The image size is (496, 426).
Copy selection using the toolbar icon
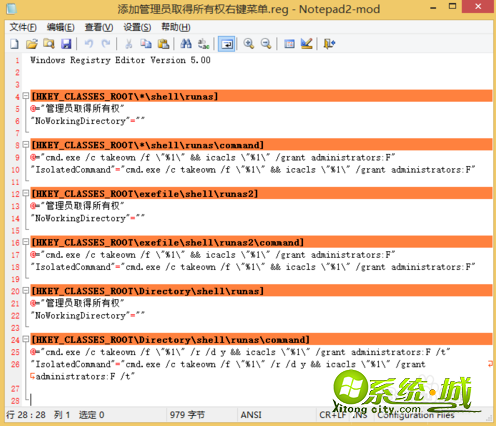146,44
